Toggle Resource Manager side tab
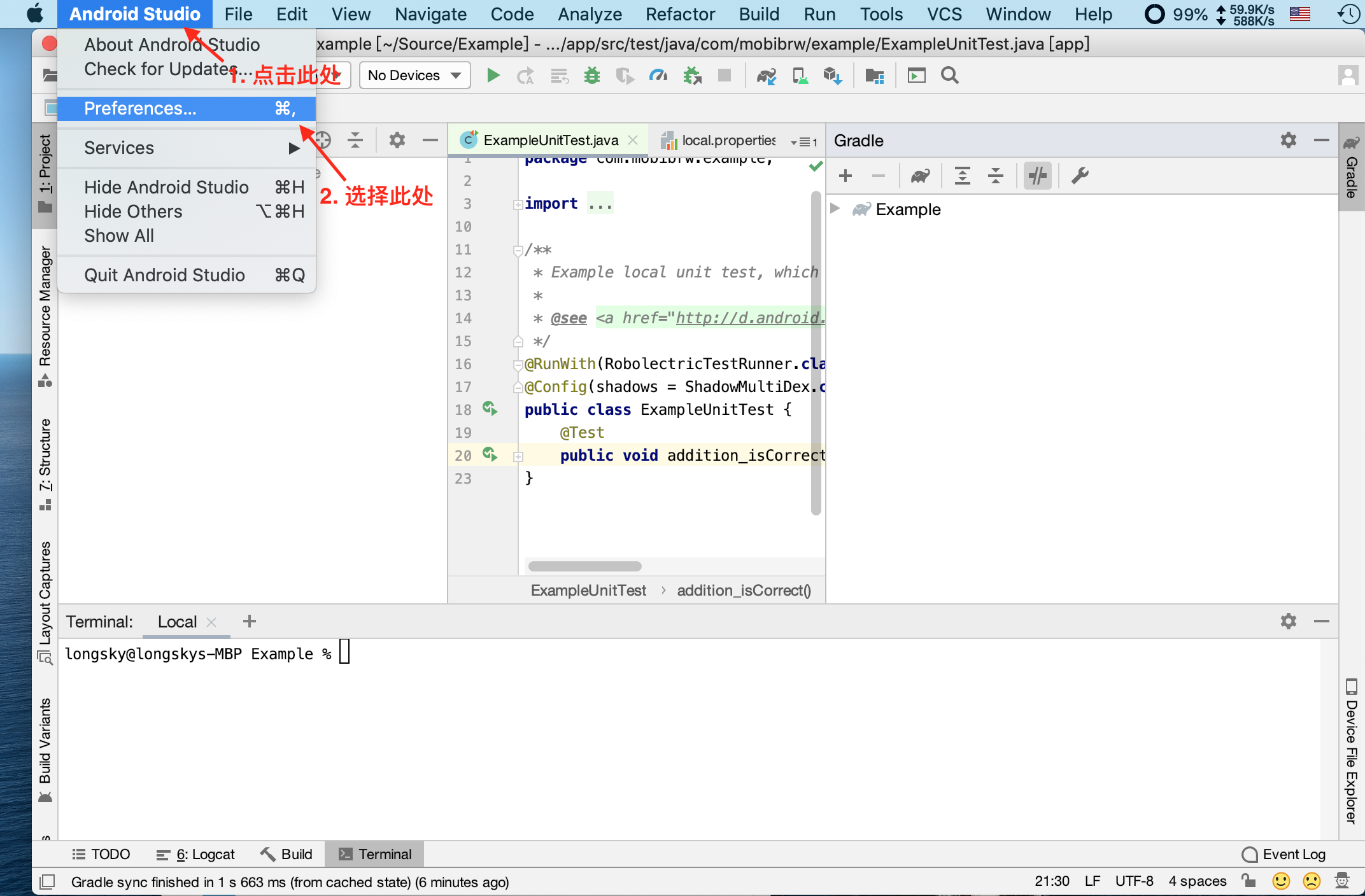The height and width of the screenshot is (896, 1365). [x=45, y=316]
